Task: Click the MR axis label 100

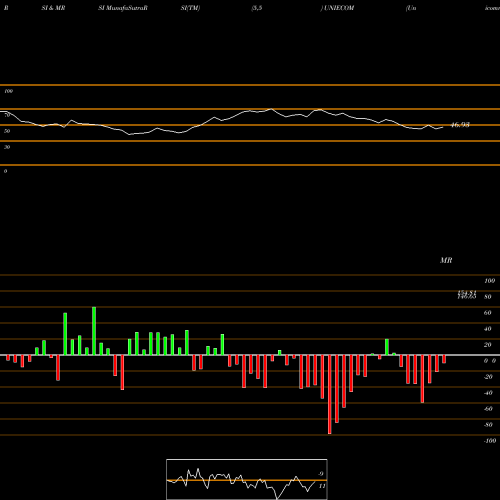Action: [489, 281]
